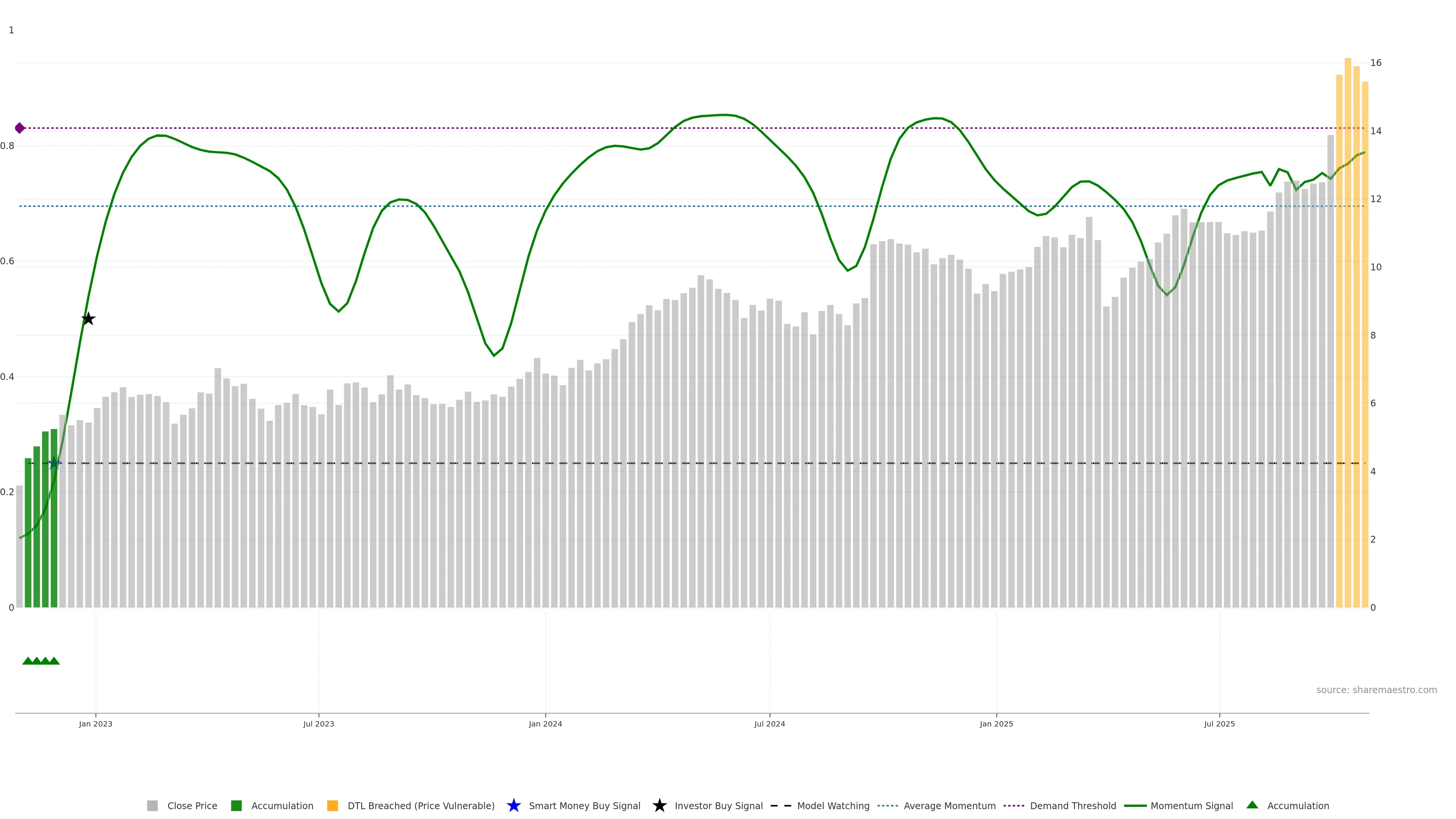The image size is (1456, 819).
Task: Click the black star marker on chart
Action: pos(88,319)
